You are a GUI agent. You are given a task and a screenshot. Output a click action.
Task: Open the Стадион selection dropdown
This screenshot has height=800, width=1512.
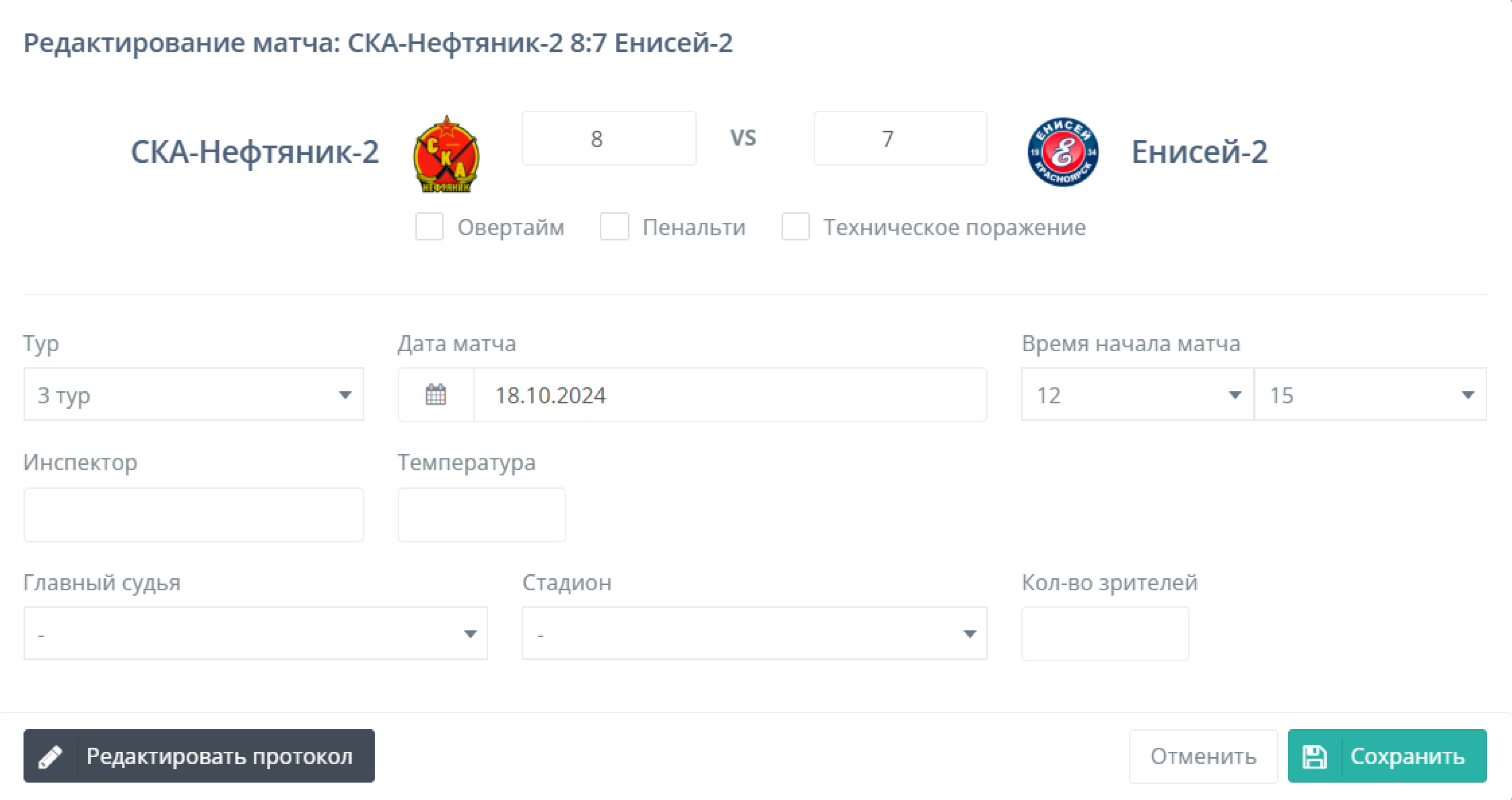click(x=754, y=633)
